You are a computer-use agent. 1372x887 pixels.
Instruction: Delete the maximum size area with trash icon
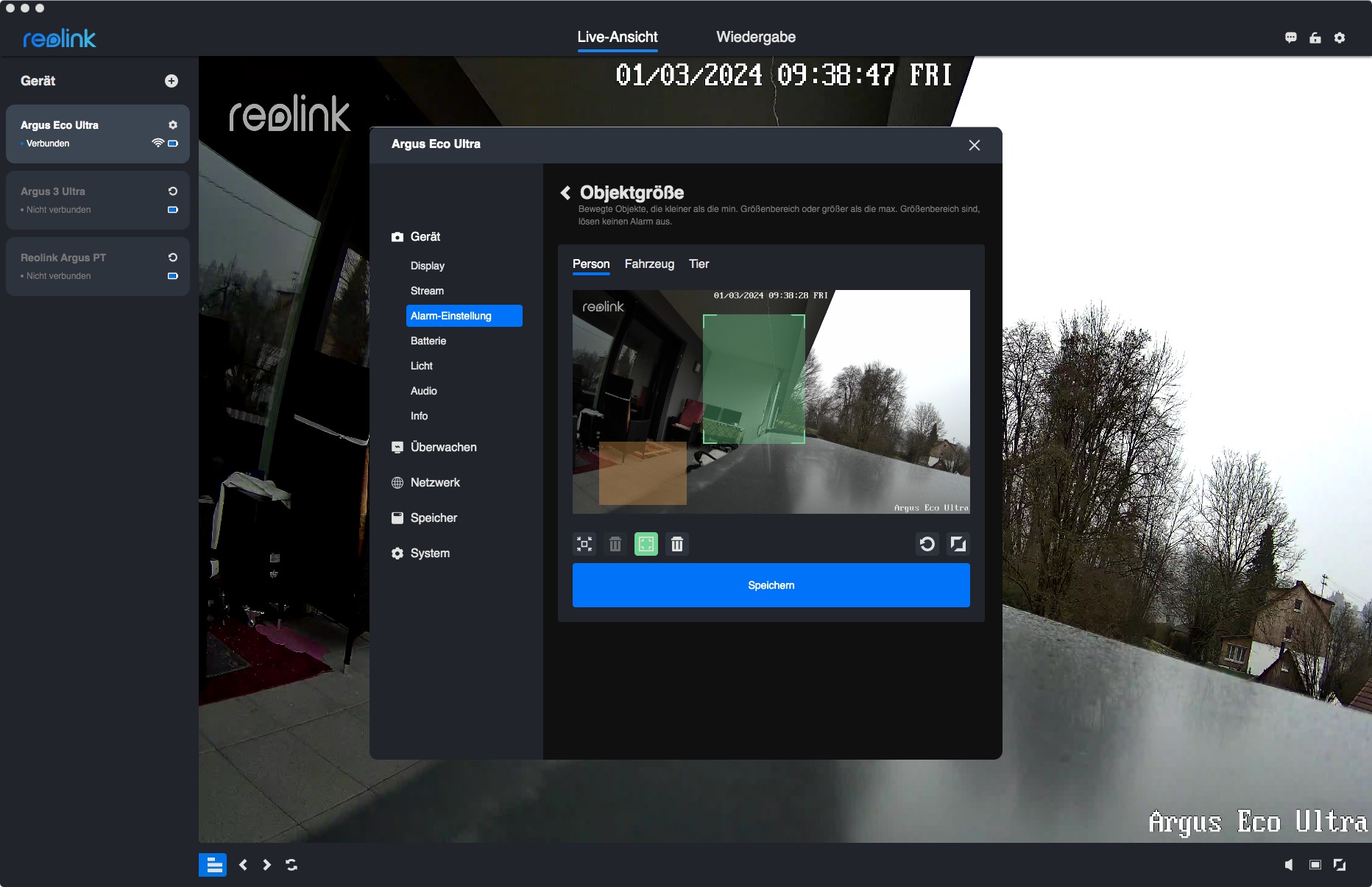(677, 544)
